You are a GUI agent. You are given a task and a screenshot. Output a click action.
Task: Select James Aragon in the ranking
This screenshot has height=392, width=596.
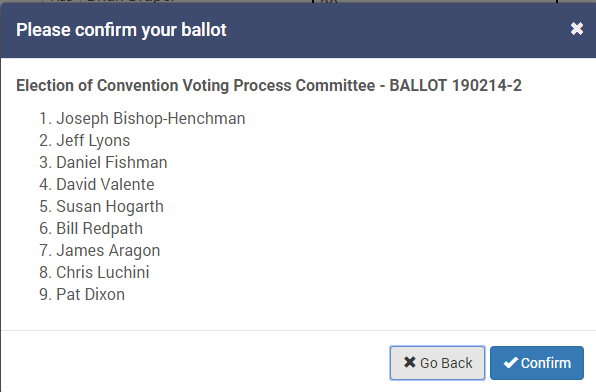pyautogui.click(x=108, y=251)
